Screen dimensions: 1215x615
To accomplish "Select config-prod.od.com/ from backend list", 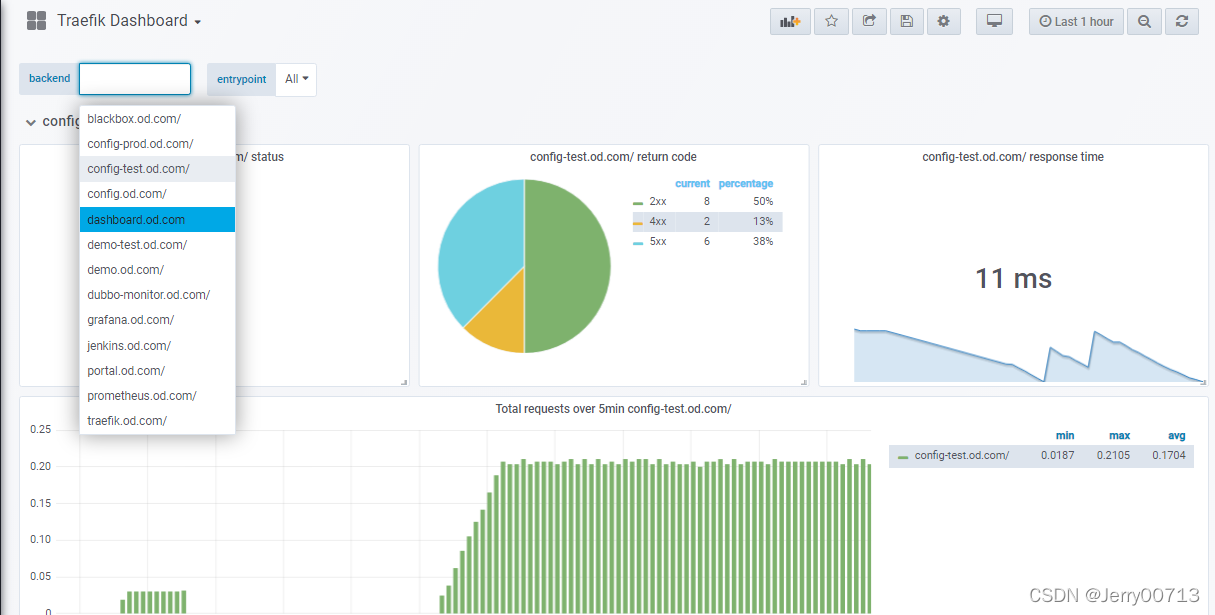I will point(157,144).
